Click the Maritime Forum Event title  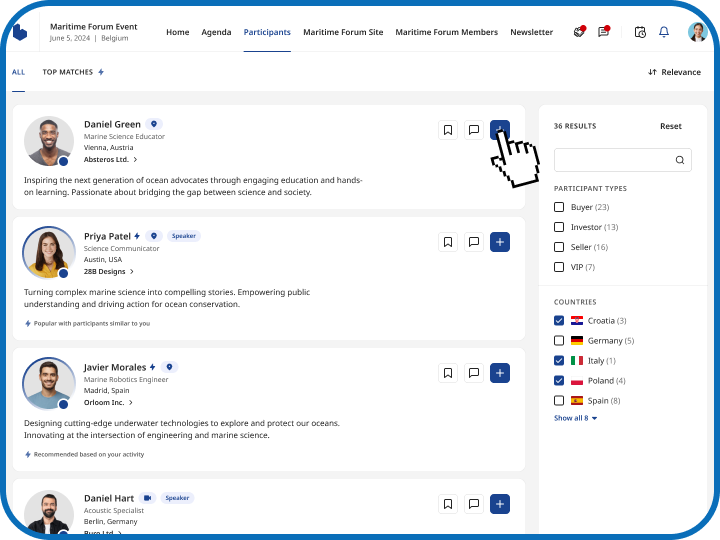[94, 27]
